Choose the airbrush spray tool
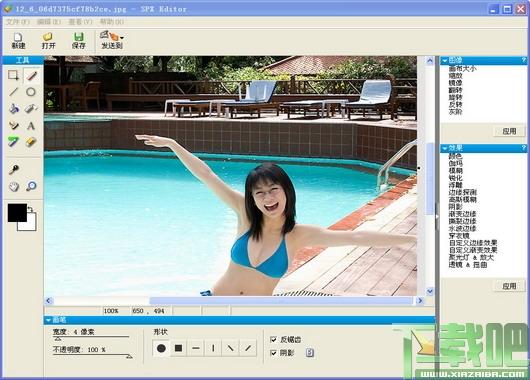Viewport: 530px width, 380px height. pyautogui.click(x=31, y=109)
